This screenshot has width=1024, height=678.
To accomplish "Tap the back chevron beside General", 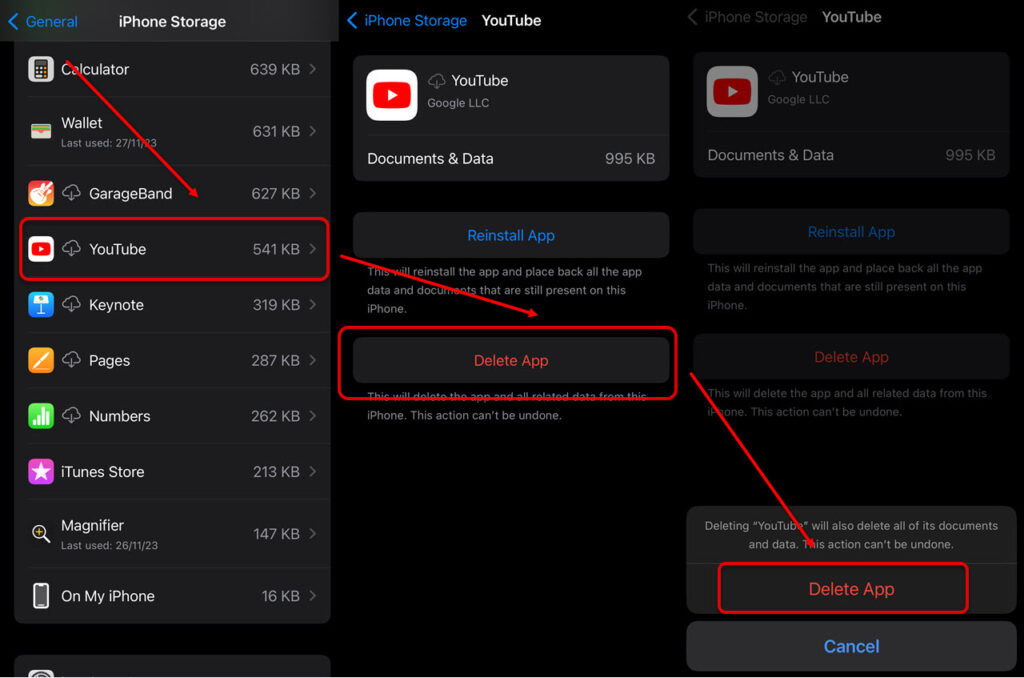I will pyautogui.click(x=12, y=22).
